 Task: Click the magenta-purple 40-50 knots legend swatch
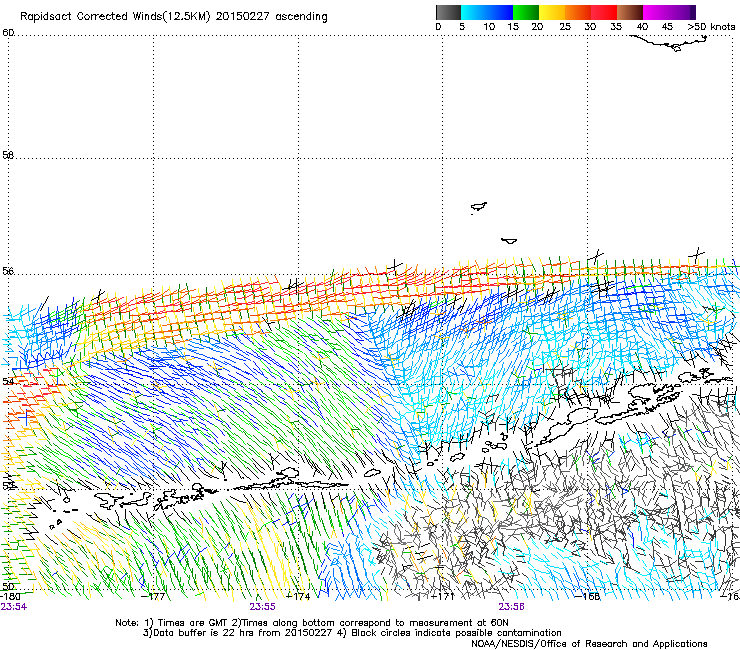coord(669,12)
